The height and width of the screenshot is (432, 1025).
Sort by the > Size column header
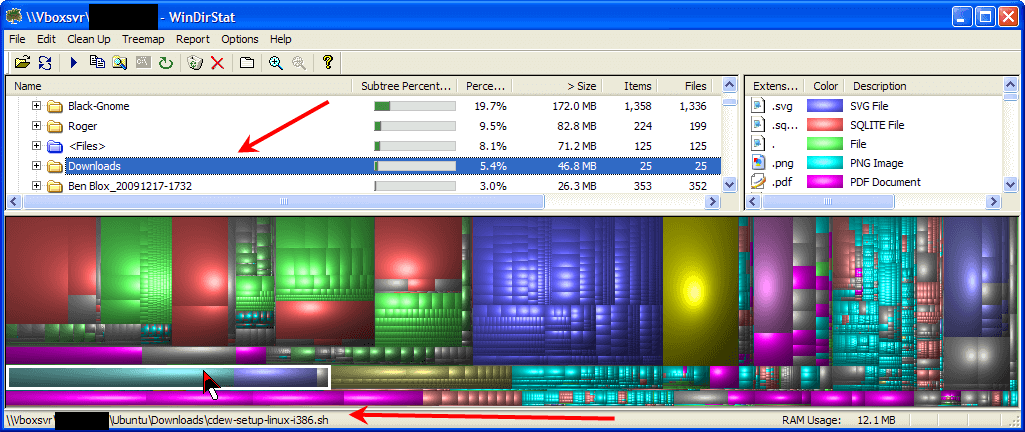pyautogui.click(x=557, y=86)
